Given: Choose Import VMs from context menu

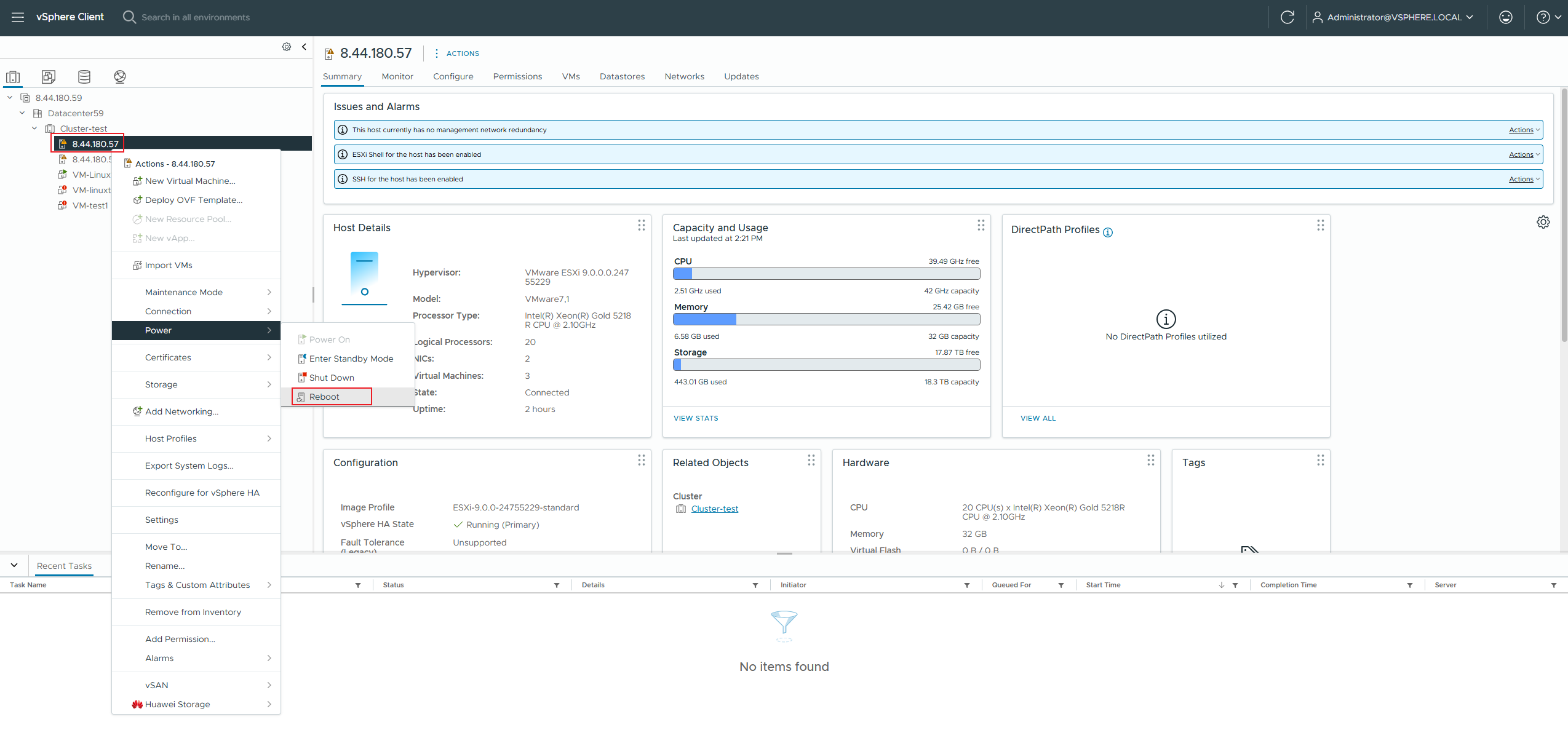Looking at the screenshot, I should pos(196,265).
